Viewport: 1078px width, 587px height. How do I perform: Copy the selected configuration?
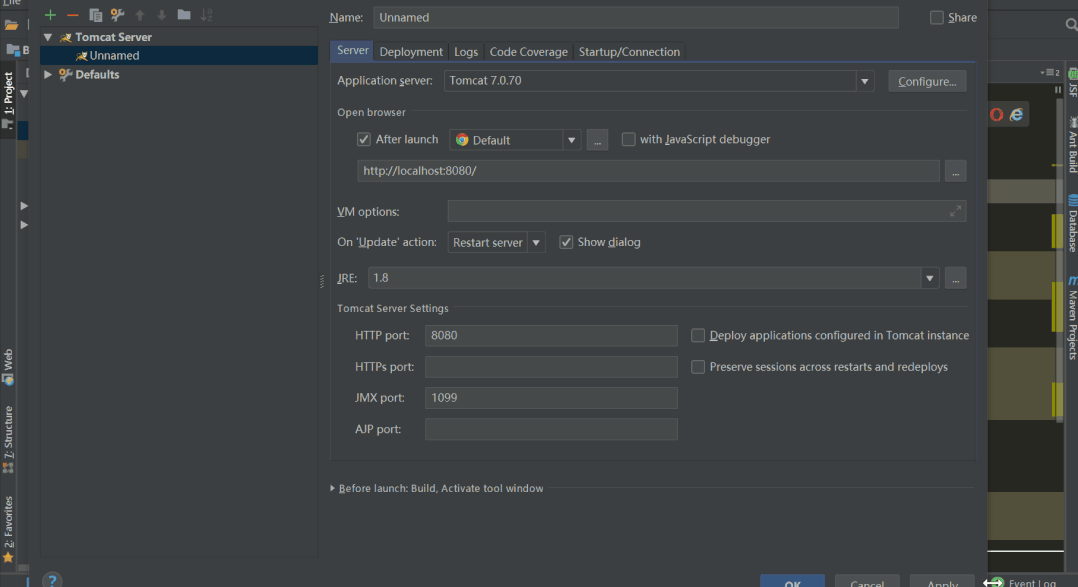pos(96,15)
